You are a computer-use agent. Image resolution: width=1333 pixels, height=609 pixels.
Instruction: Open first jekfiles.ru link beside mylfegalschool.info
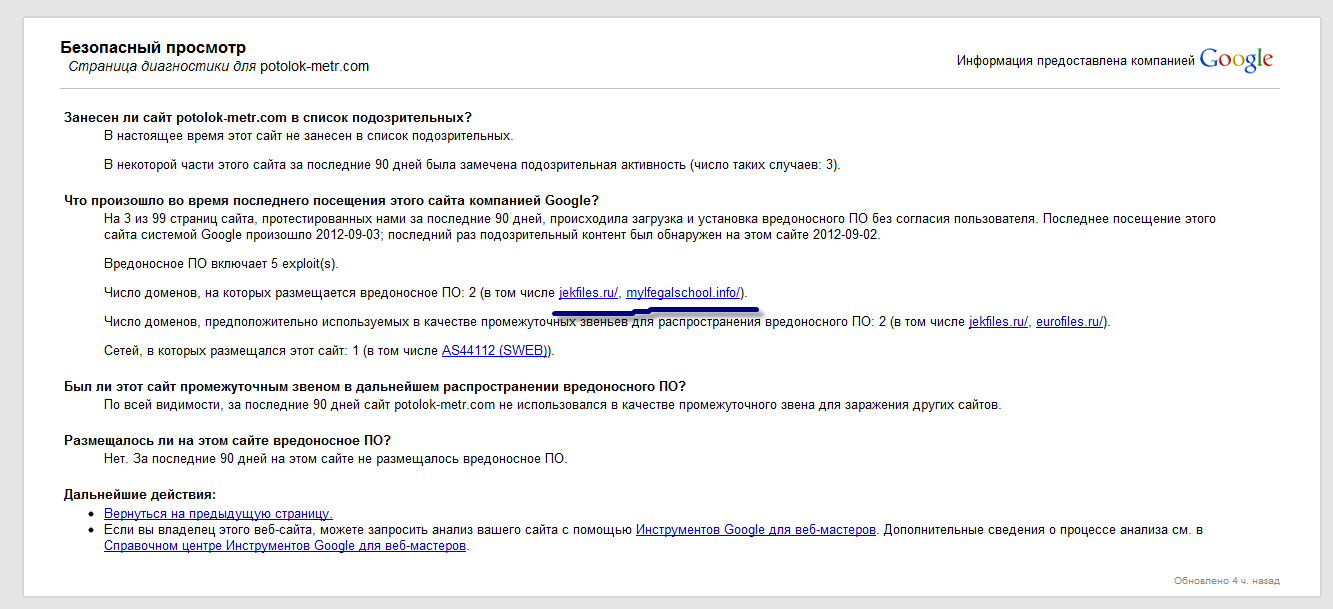pos(588,293)
